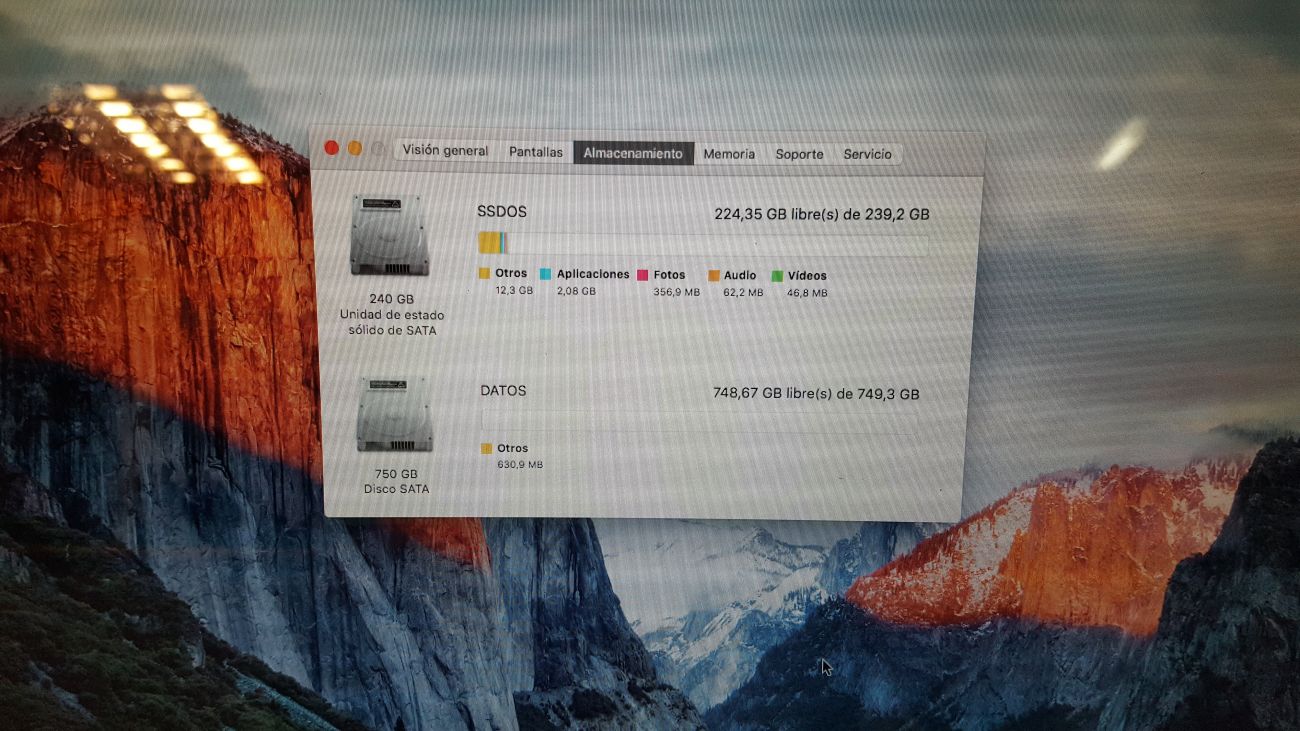Click the 748,67 GB libre(s) de 749,3 GB text
Image resolution: width=1300 pixels, height=731 pixels.
click(x=816, y=394)
